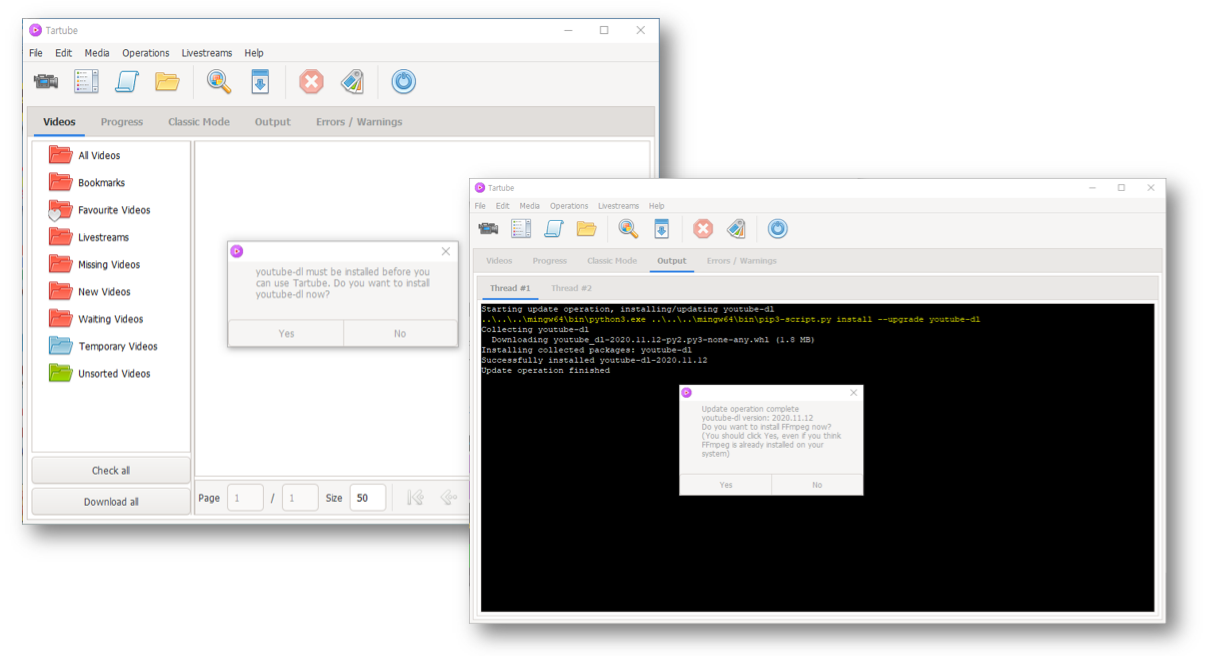Click the previous page arrow button
The width and height of the screenshot is (1205, 656).
pyautogui.click(x=449, y=498)
